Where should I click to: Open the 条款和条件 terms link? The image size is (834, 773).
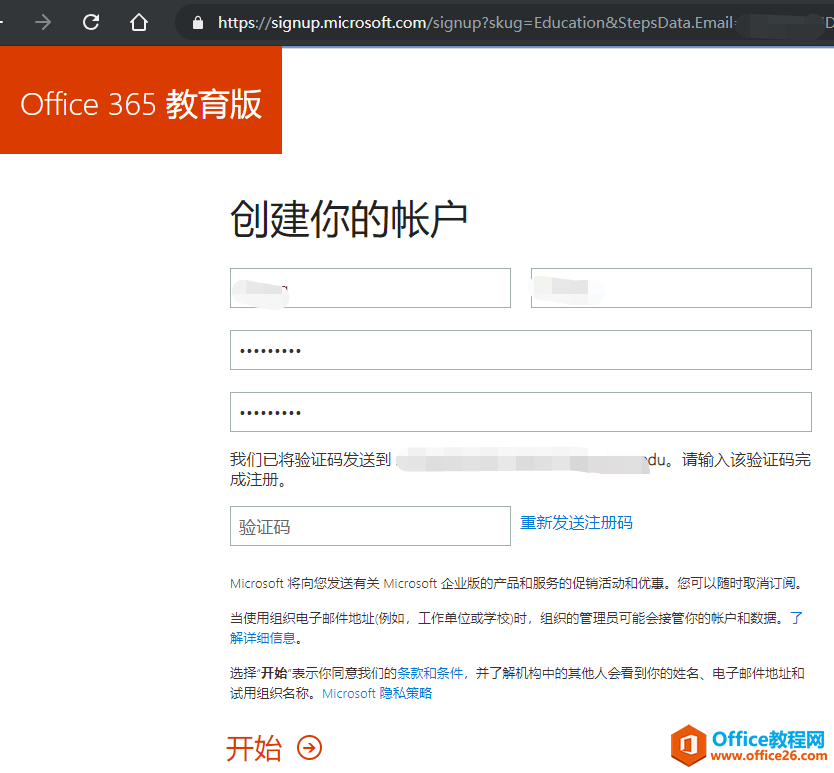click(x=430, y=673)
